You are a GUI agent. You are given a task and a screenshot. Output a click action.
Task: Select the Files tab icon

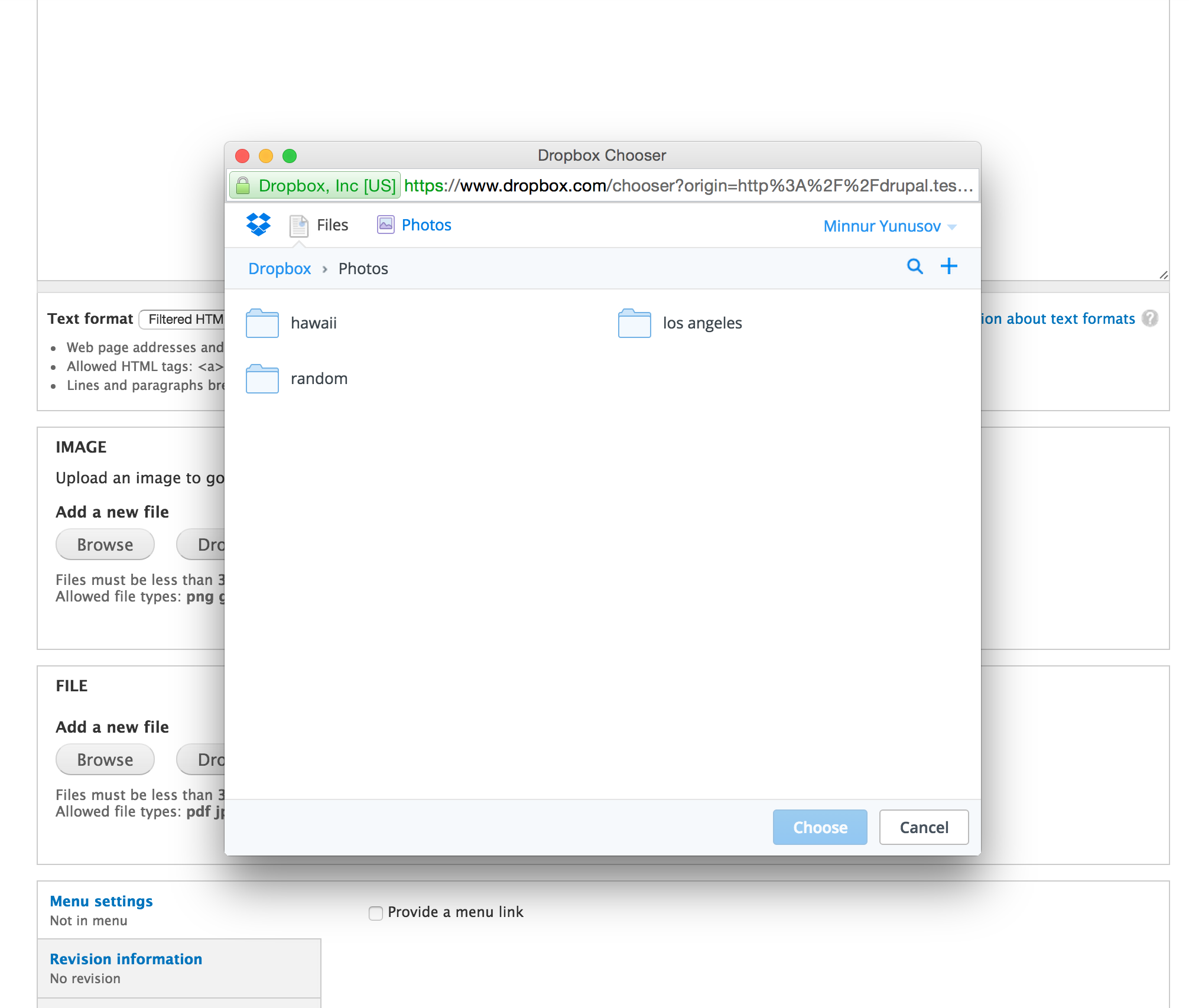pos(300,225)
